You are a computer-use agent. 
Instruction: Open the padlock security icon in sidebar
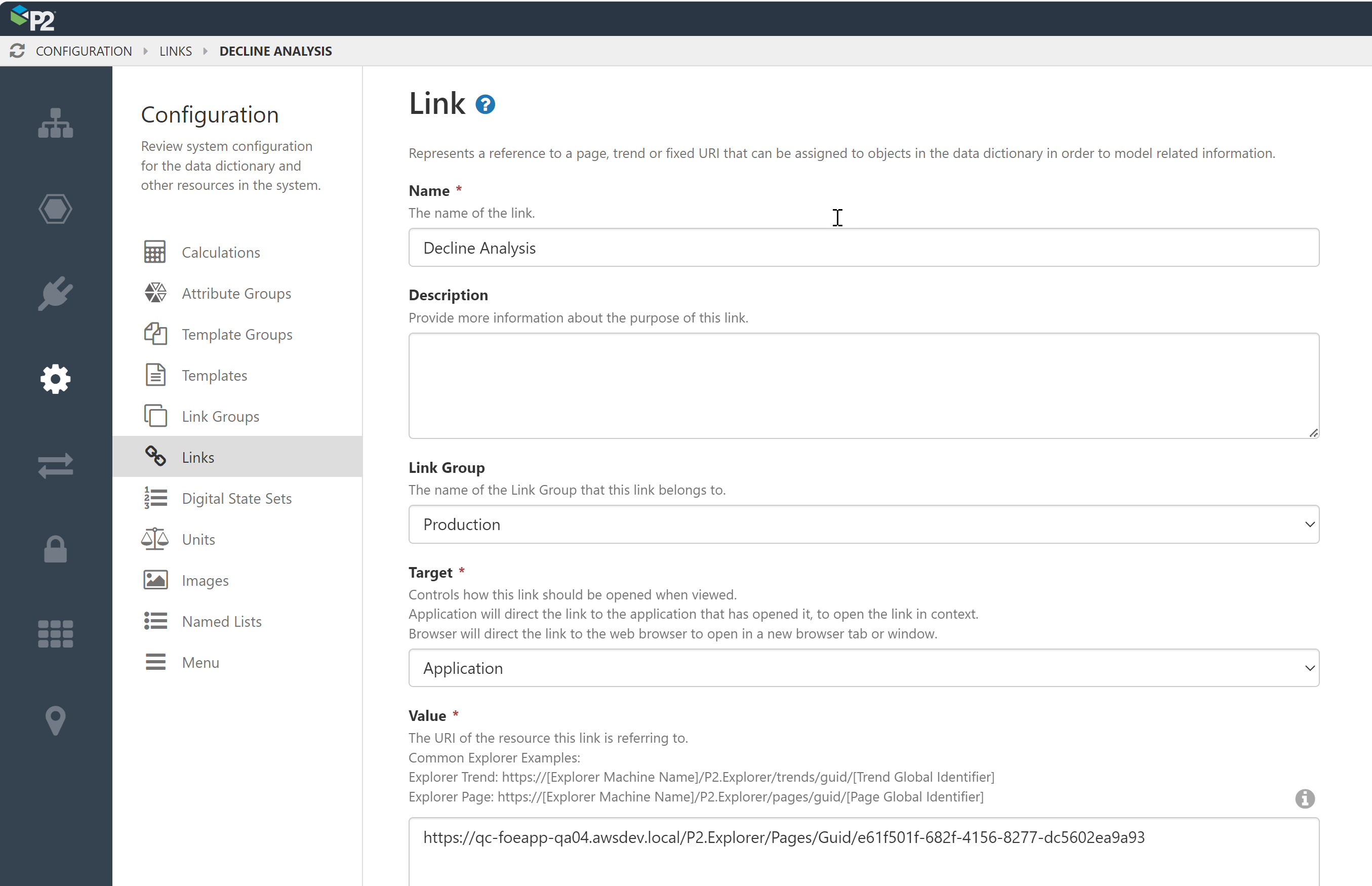tap(55, 549)
